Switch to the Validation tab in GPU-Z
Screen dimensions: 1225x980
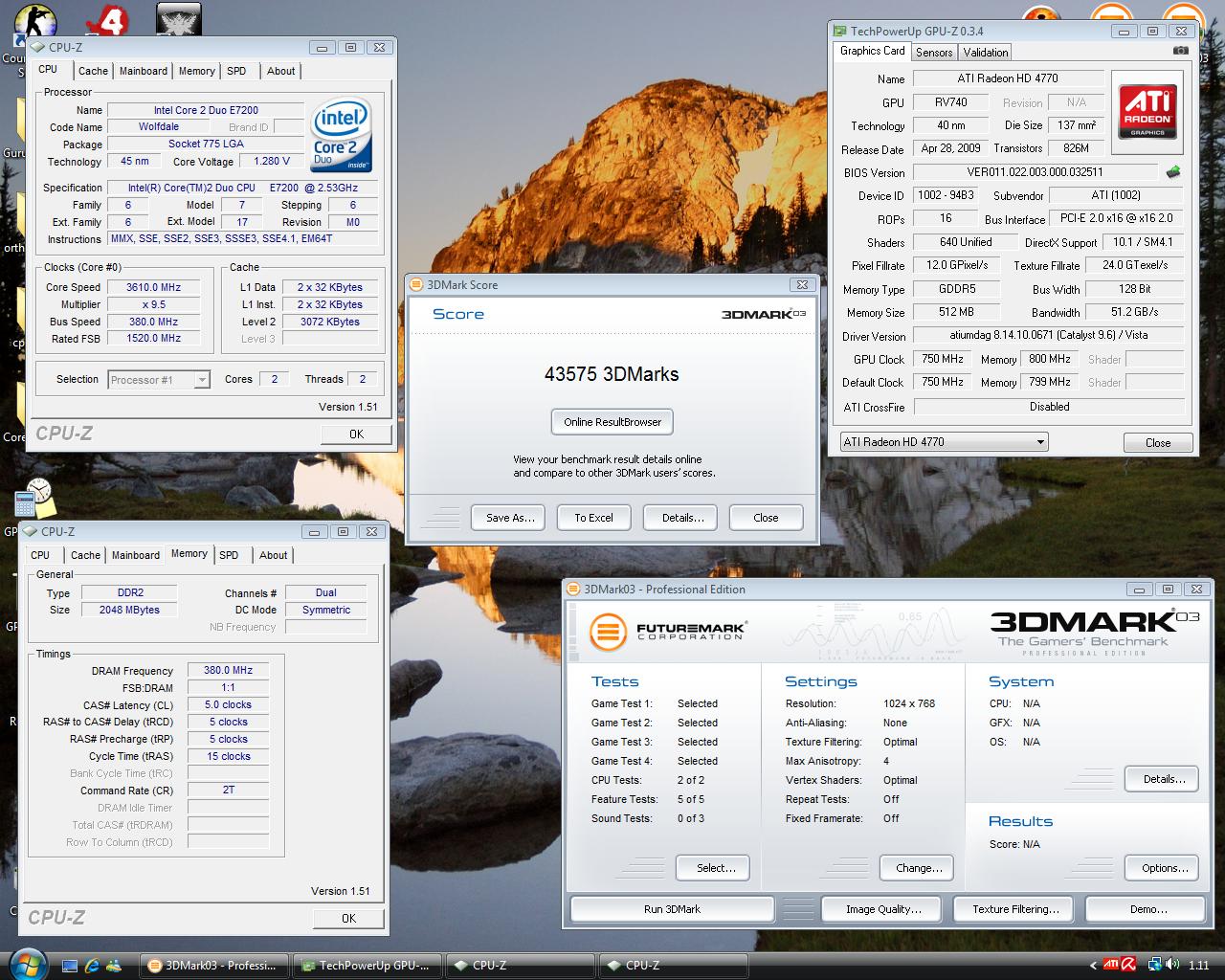tap(985, 53)
